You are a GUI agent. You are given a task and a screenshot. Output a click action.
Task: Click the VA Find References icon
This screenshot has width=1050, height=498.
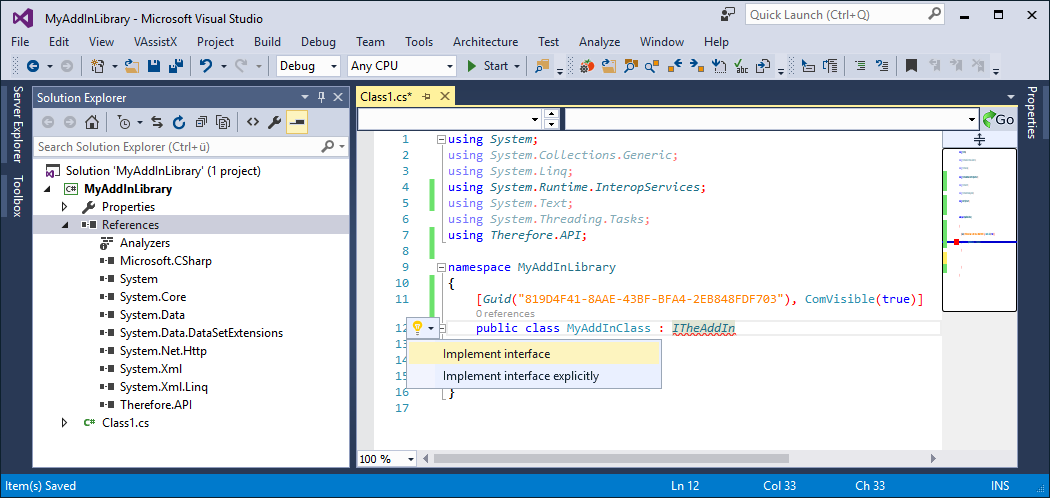(652, 66)
